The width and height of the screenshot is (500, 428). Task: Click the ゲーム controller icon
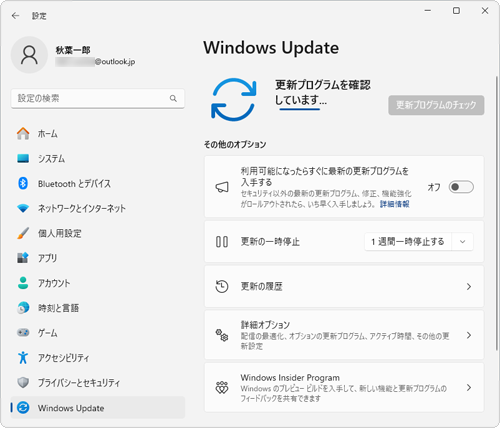tap(23, 332)
